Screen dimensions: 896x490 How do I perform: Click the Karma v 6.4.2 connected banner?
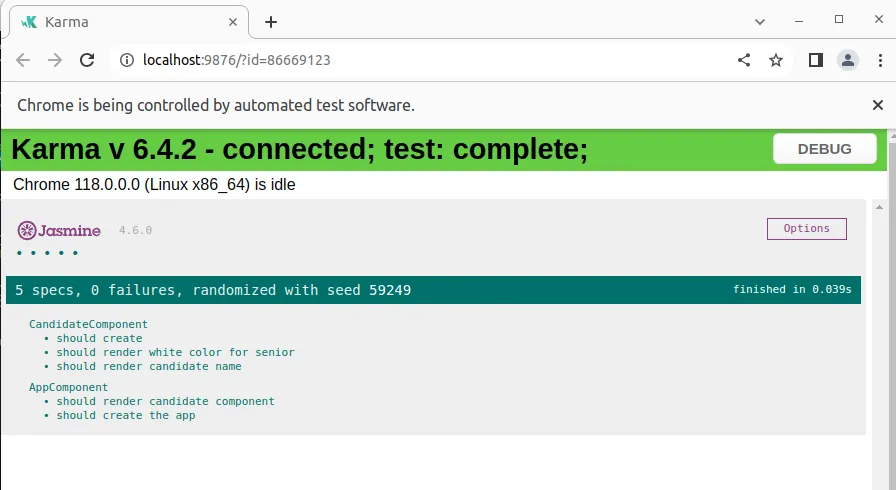444,150
